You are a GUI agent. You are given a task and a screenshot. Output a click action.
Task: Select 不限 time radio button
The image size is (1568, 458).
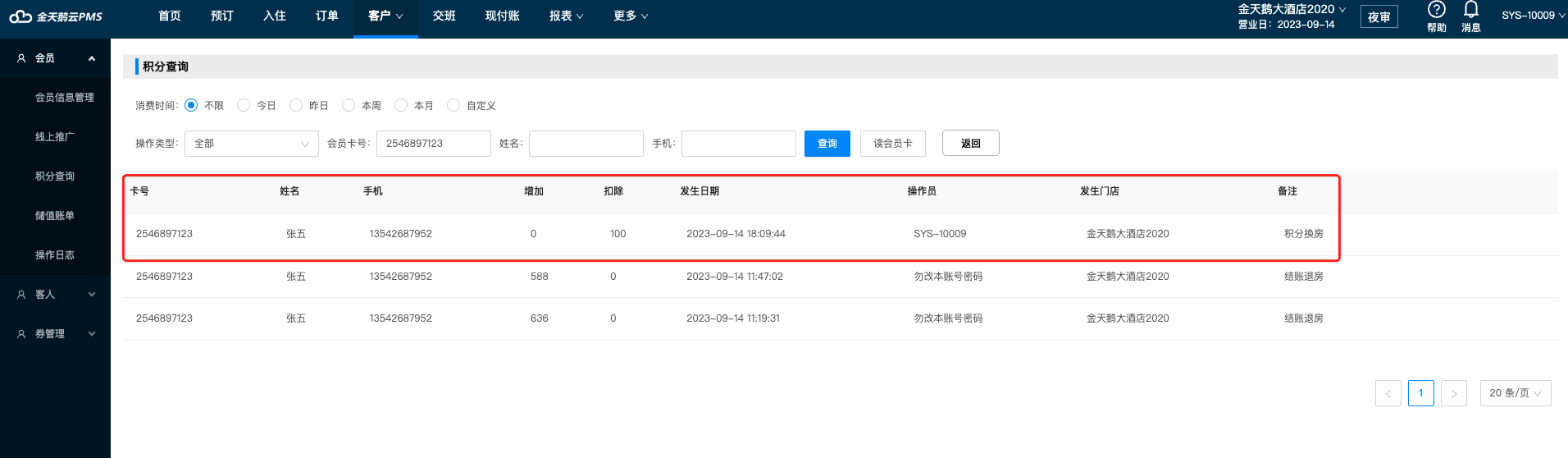click(191, 105)
